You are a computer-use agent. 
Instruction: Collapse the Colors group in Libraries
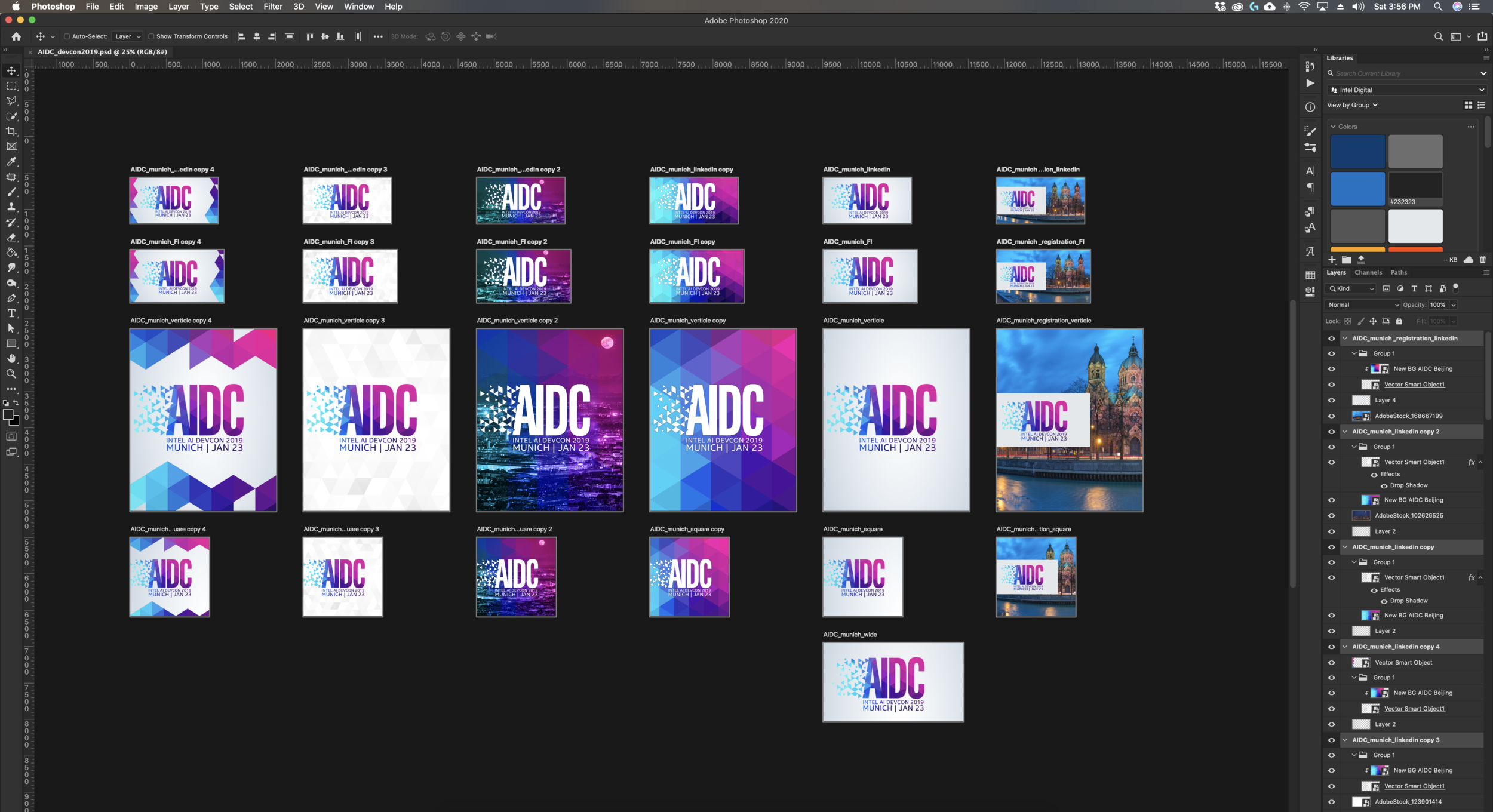[1333, 127]
